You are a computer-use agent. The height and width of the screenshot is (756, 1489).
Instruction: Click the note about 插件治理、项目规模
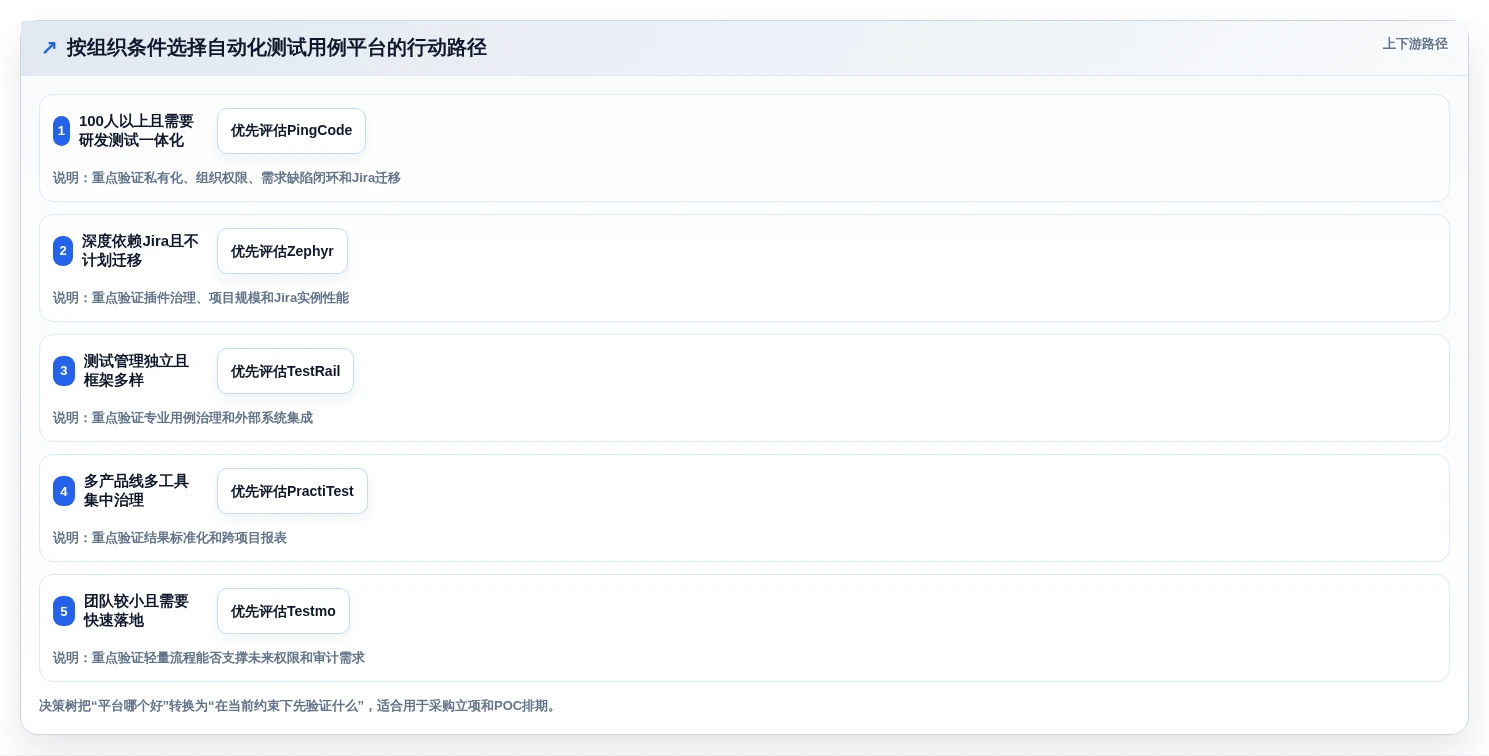pos(201,298)
